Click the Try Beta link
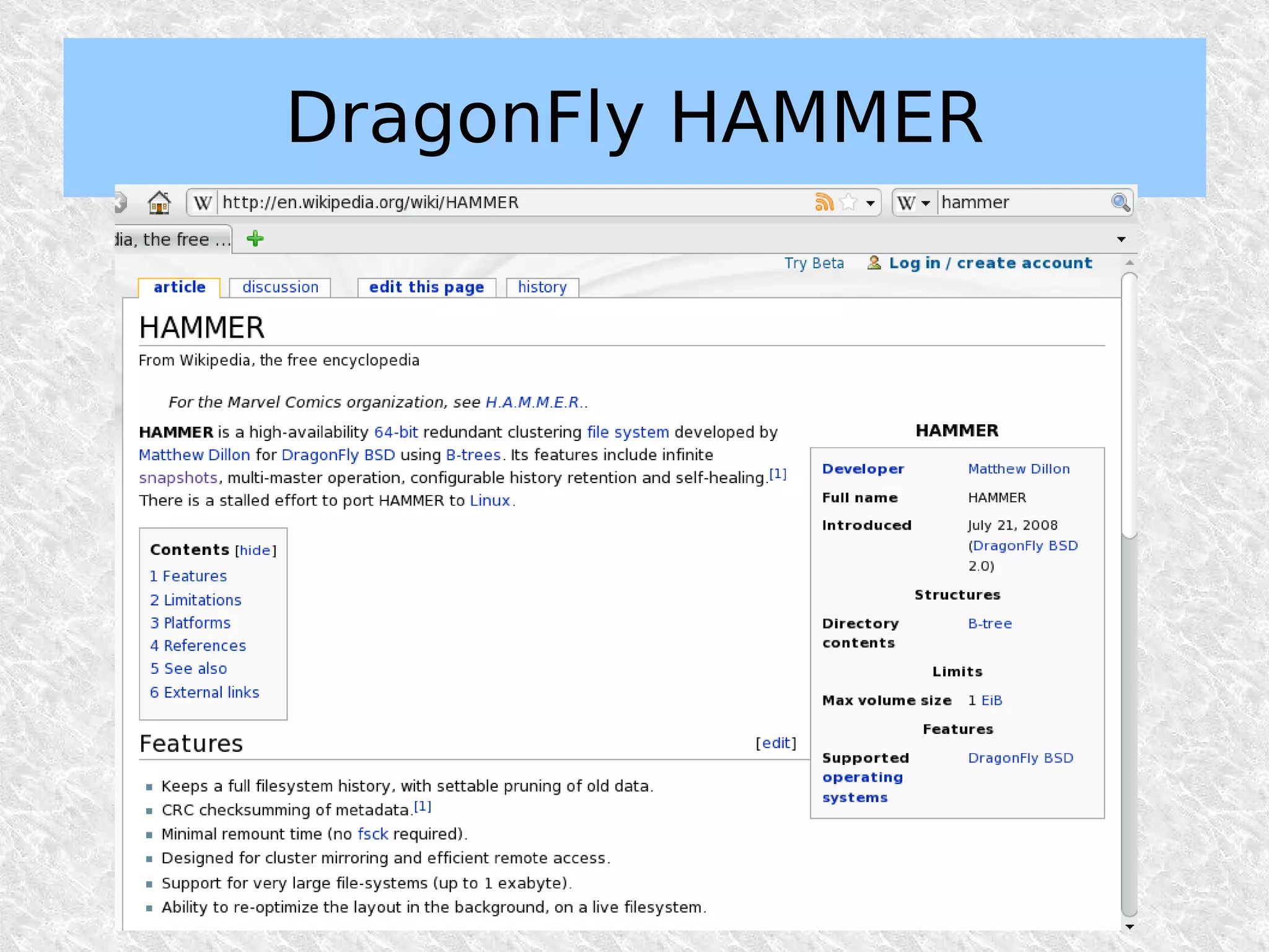The image size is (1269, 952). (x=814, y=263)
